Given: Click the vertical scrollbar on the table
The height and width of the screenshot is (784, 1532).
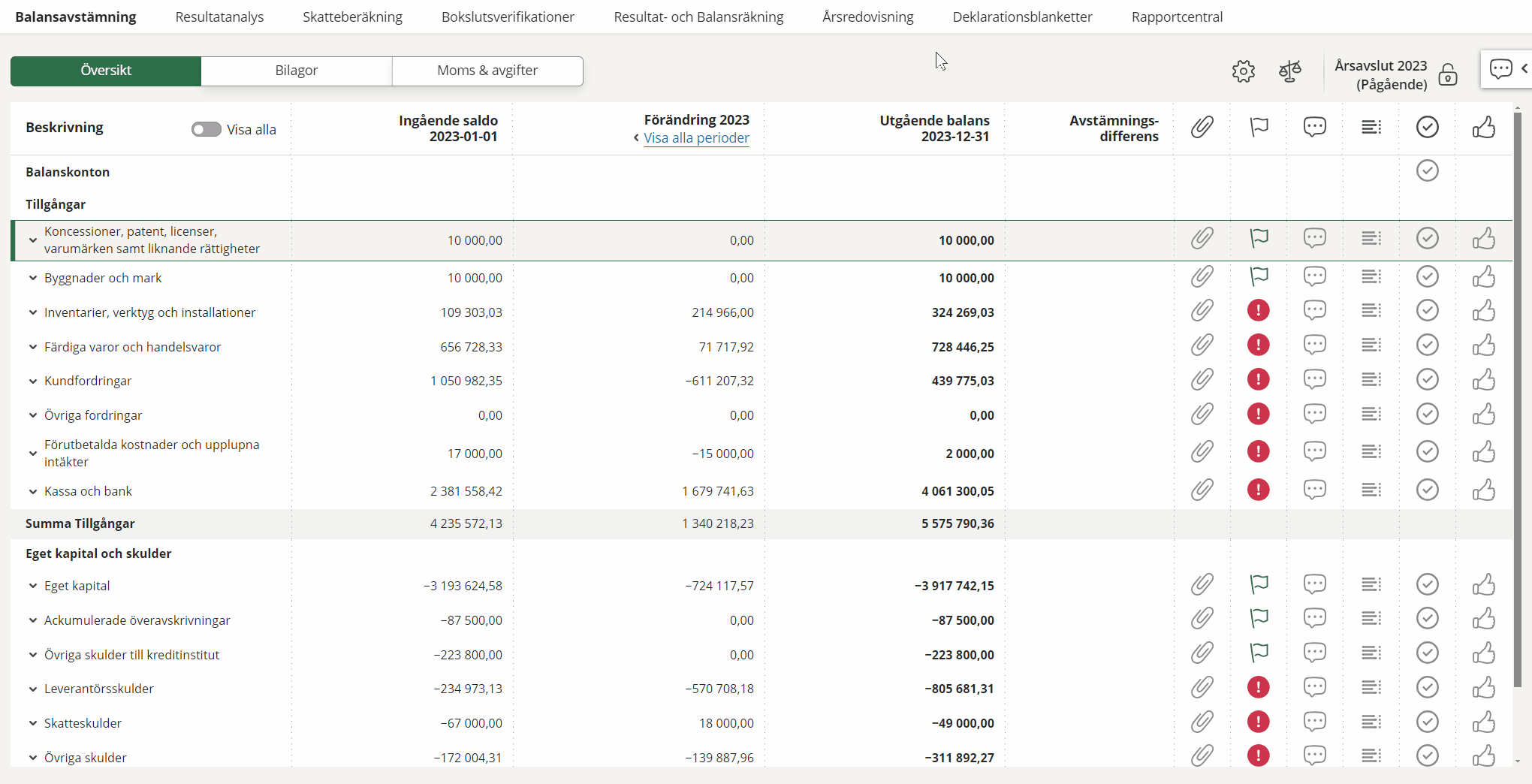Looking at the screenshot, I should (1517, 398).
